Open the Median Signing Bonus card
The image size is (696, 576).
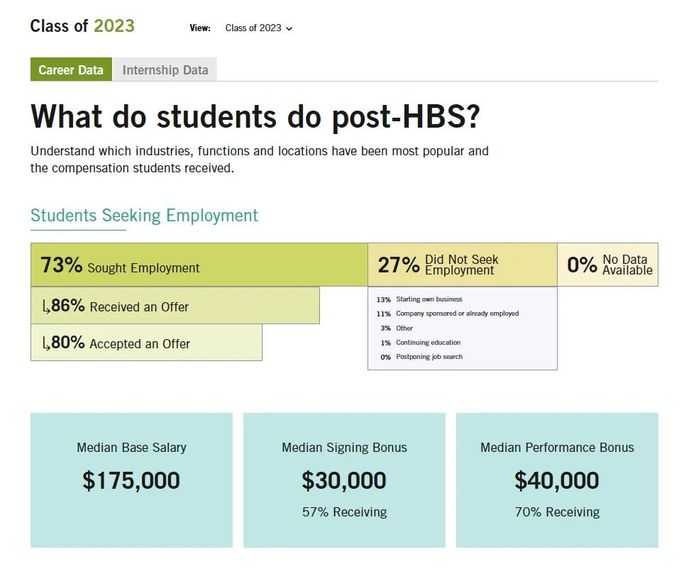point(344,480)
